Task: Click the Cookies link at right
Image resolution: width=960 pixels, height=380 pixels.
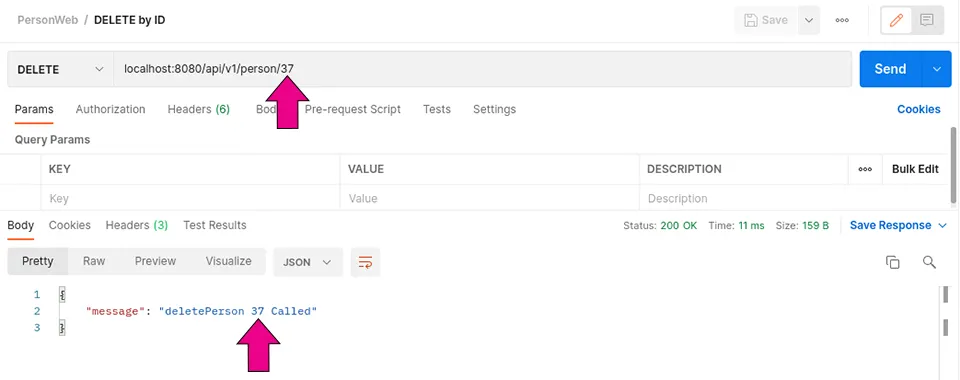Action: click(918, 110)
